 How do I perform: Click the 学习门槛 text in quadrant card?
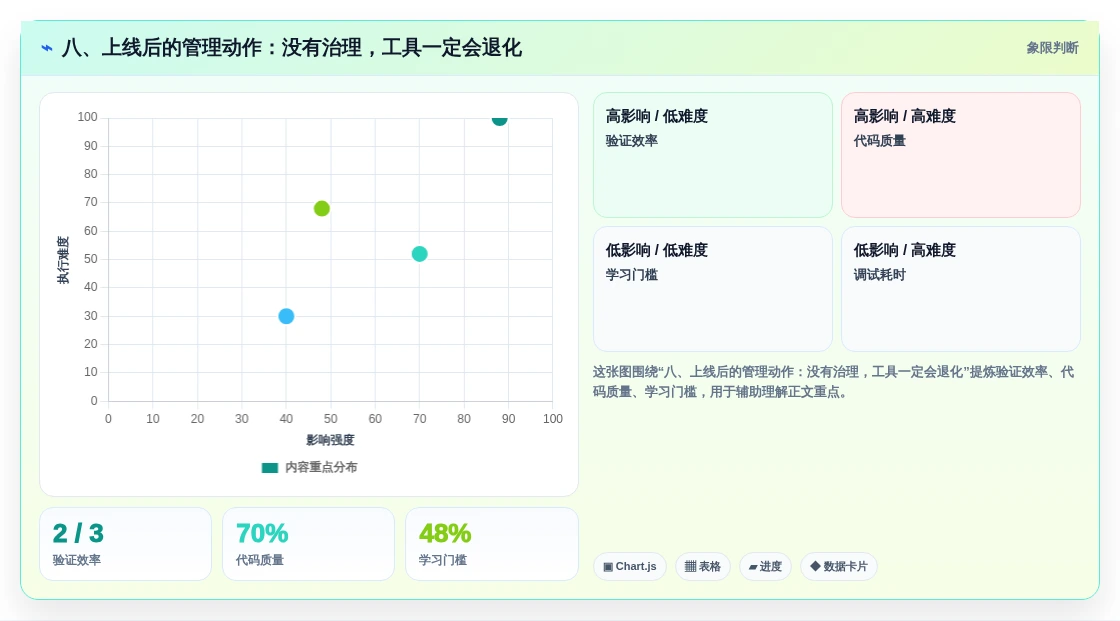click(x=631, y=274)
